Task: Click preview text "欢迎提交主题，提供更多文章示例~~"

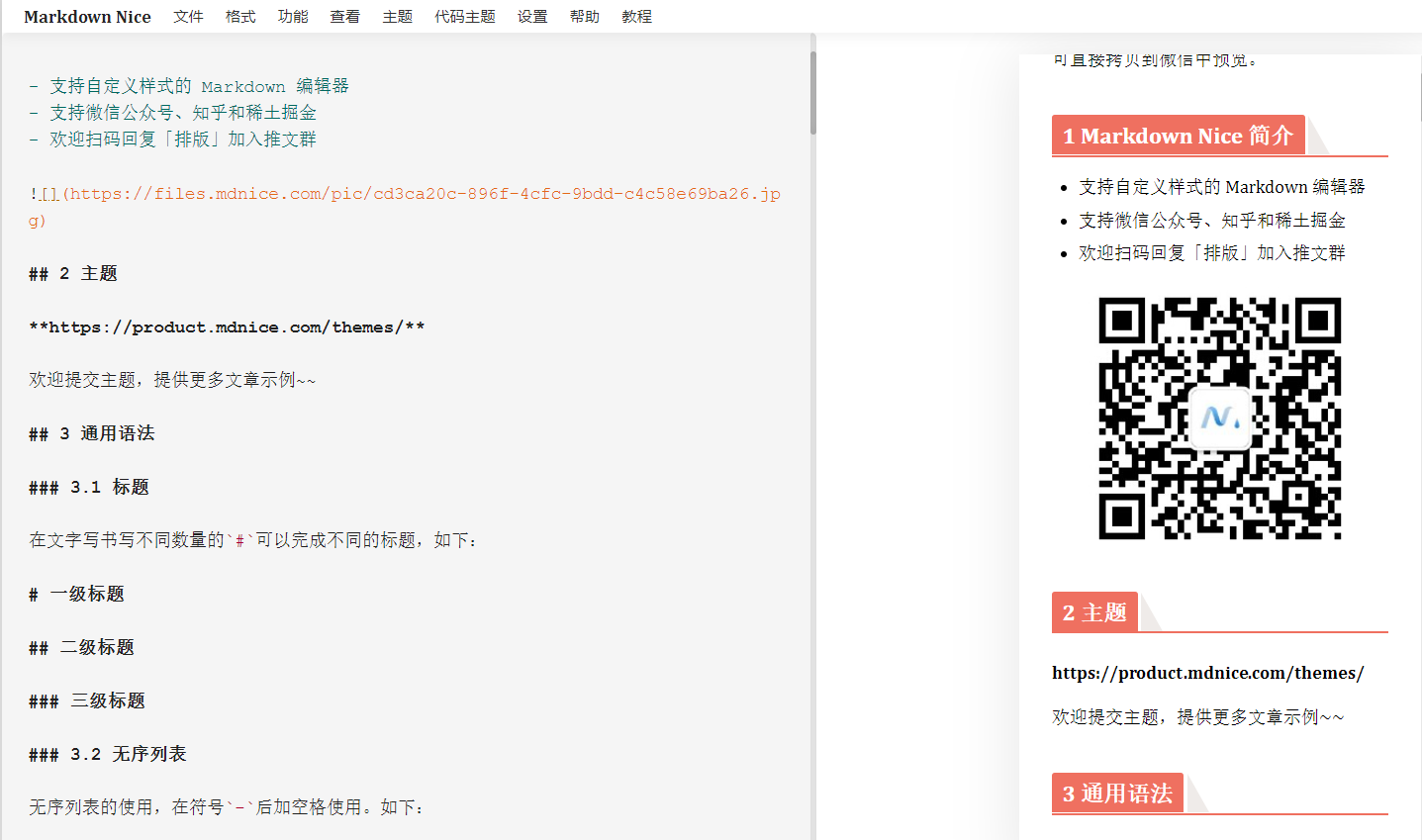Action: (1198, 717)
